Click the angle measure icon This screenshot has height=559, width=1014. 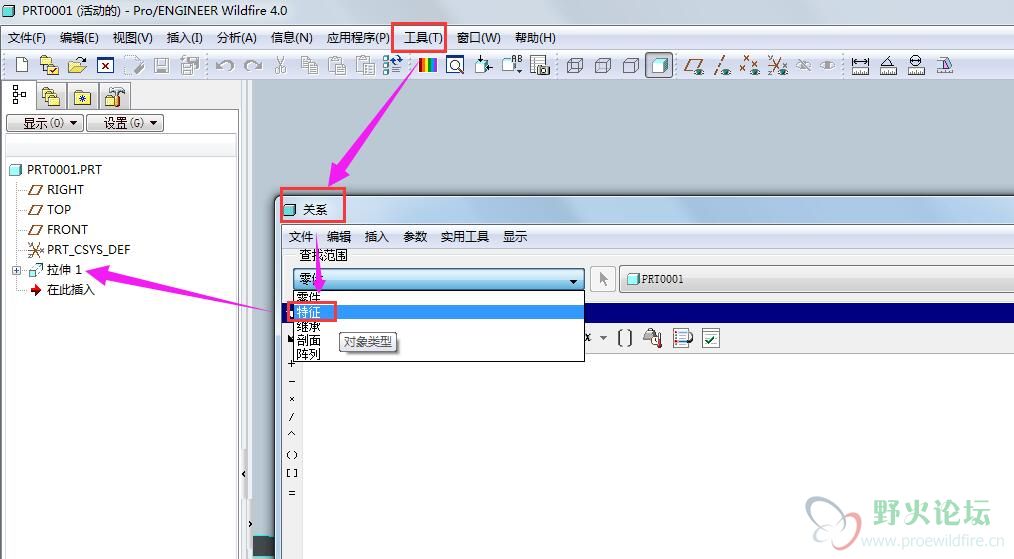888,65
